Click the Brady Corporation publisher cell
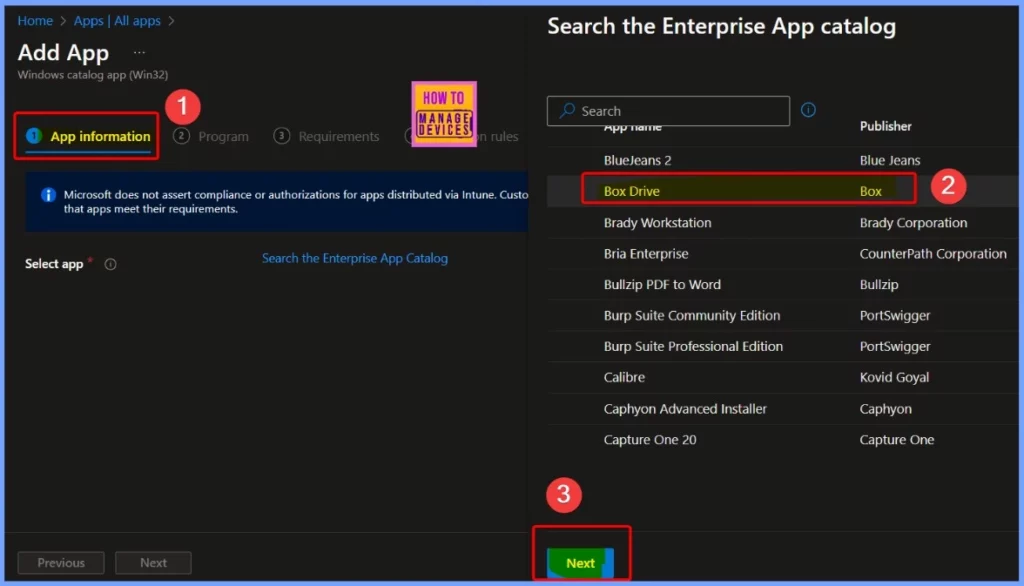This screenshot has width=1024, height=586. pos(913,223)
